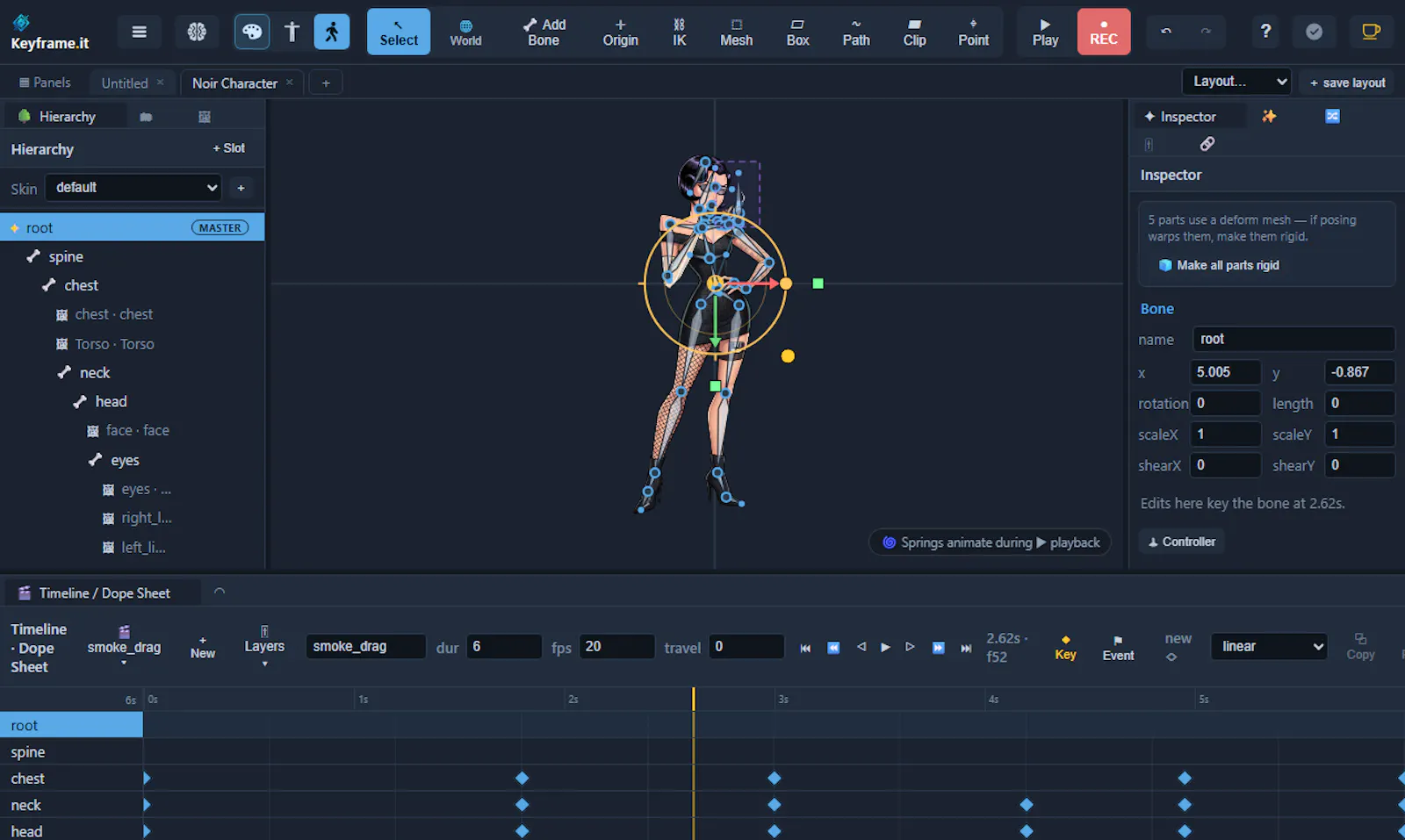Switch to the T-pose setup mode icon
The height and width of the screenshot is (840, 1405).
click(292, 32)
